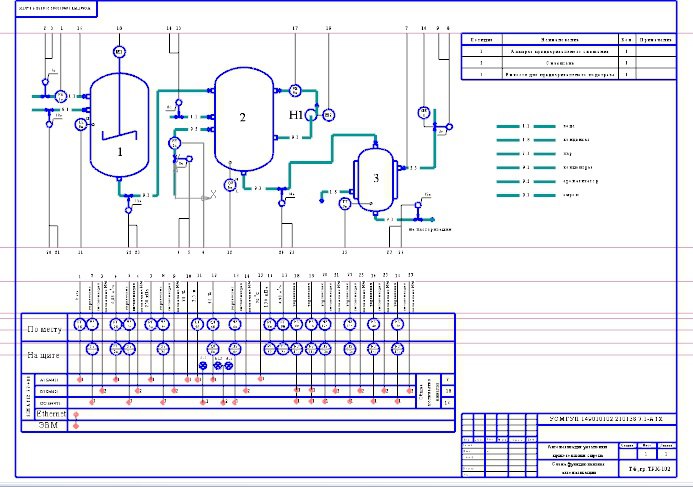Select the top teal pipeline sample in the legend
The width and height of the screenshot is (693, 487).
pos(526,126)
